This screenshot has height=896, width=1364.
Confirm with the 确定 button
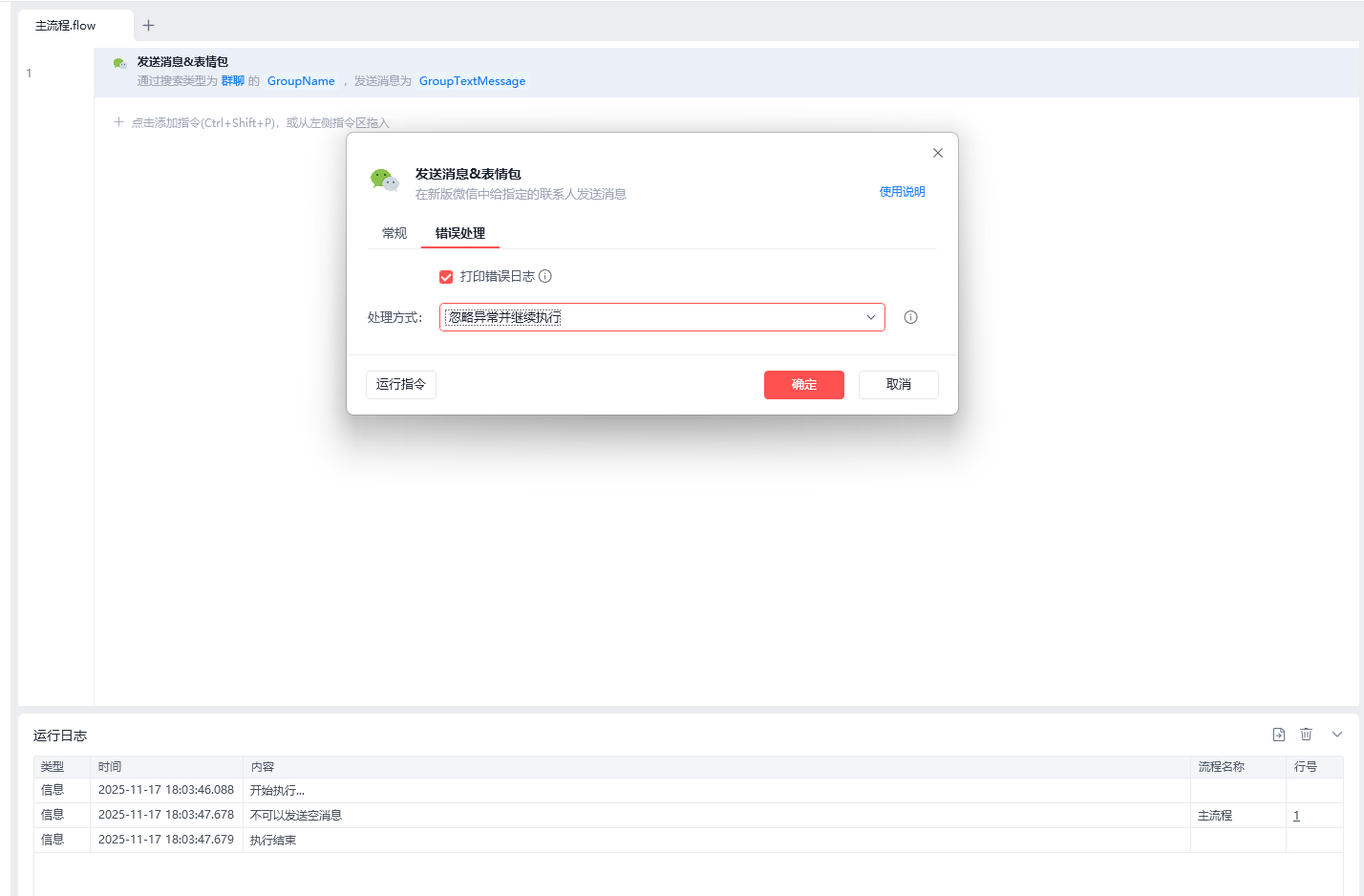804,385
